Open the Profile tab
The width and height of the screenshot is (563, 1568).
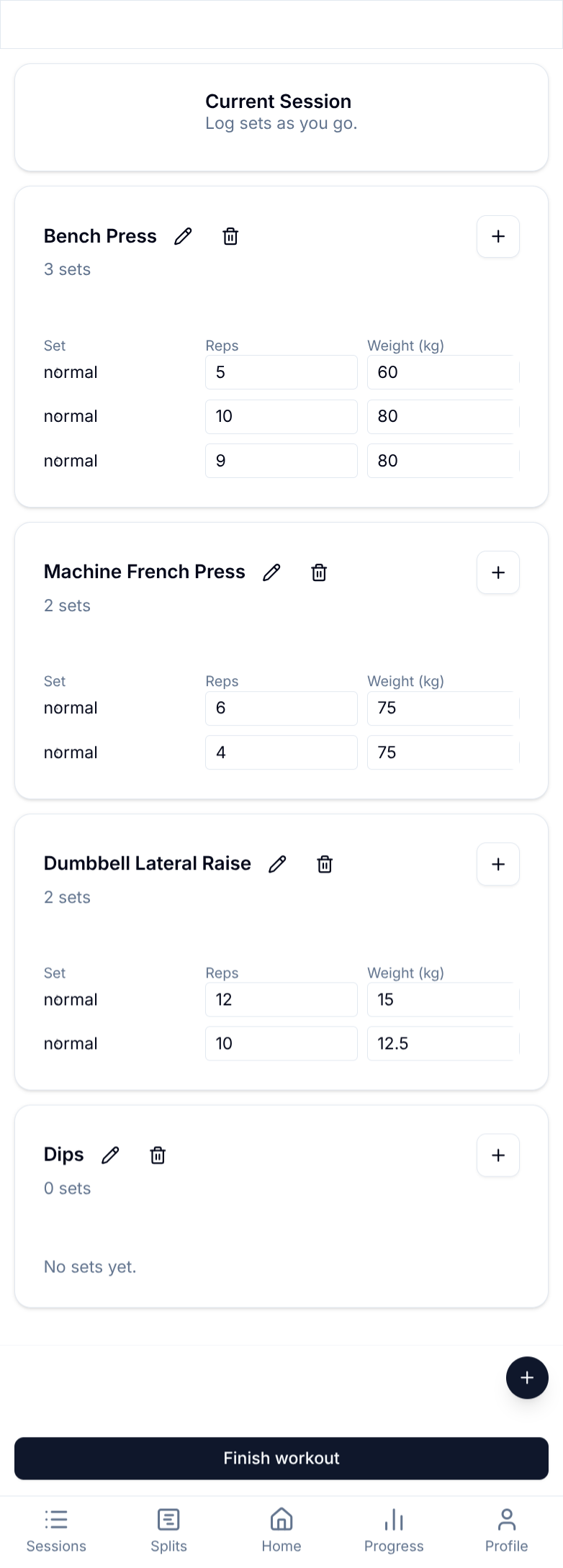(506, 1530)
